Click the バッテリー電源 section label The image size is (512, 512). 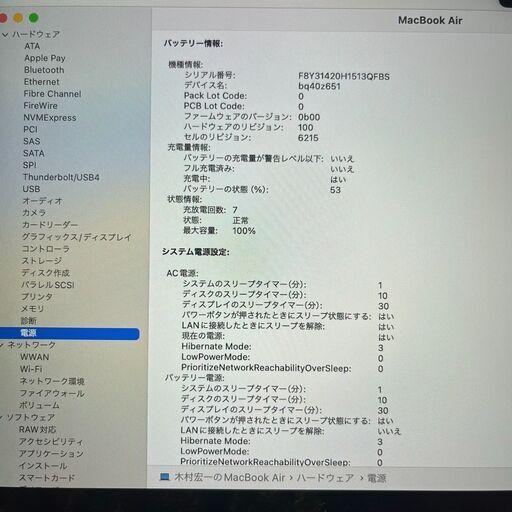coord(195,378)
